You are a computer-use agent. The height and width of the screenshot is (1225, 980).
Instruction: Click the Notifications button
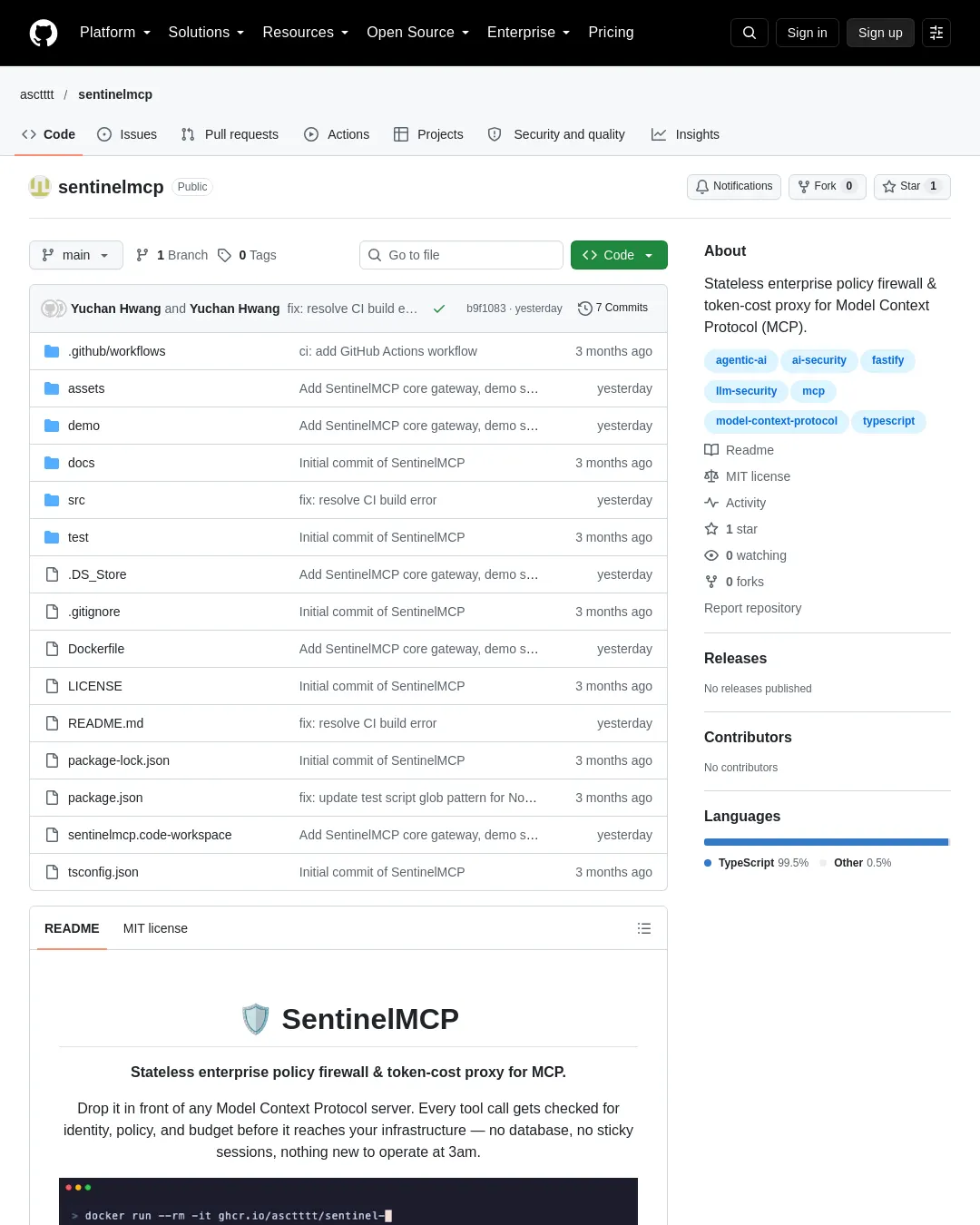point(734,186)
